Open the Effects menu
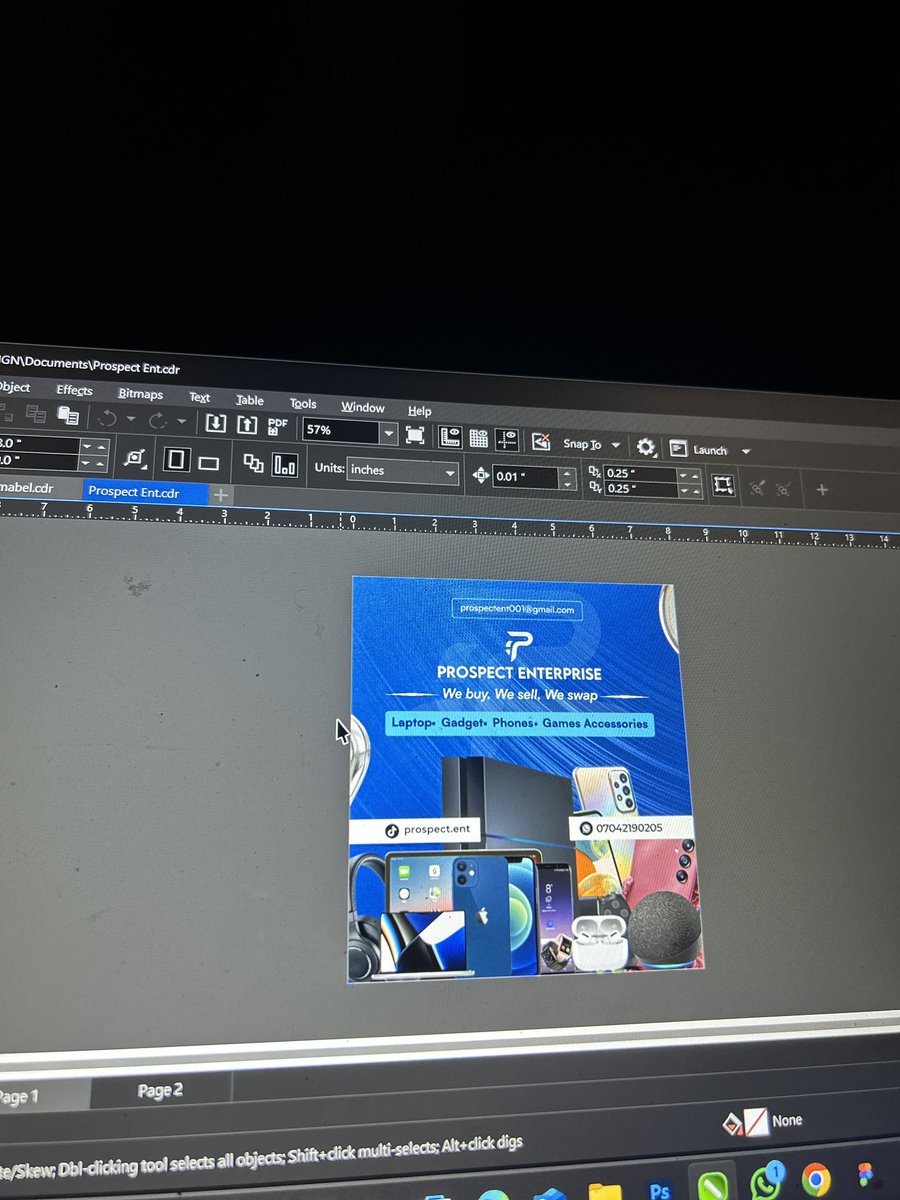The image size is (900, 1200). click(74, 390)
